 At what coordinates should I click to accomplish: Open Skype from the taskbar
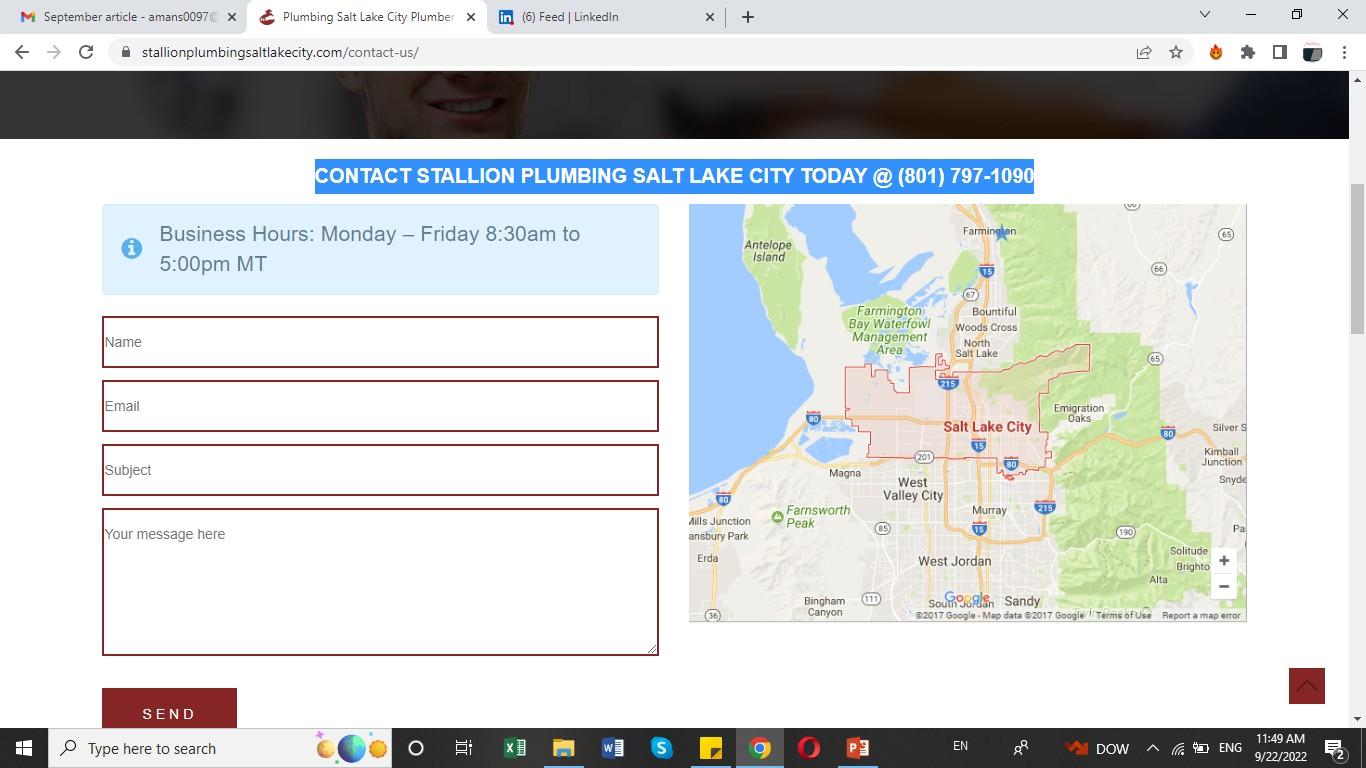point(661,748)
